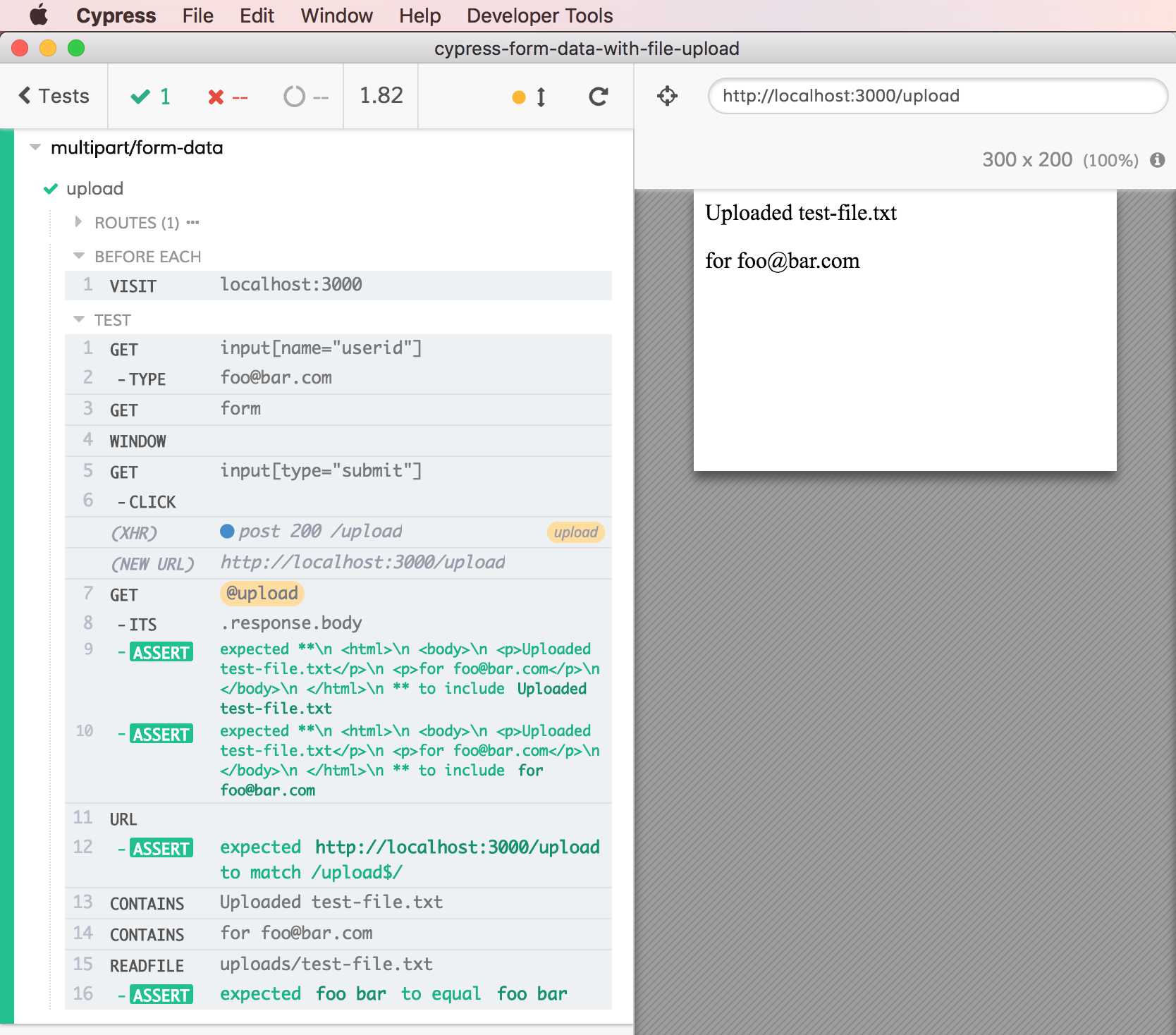Select the XHR post 200 /upload row
The height and width of the screenshot is (1035, 1176).
click(x=338, y=532)
